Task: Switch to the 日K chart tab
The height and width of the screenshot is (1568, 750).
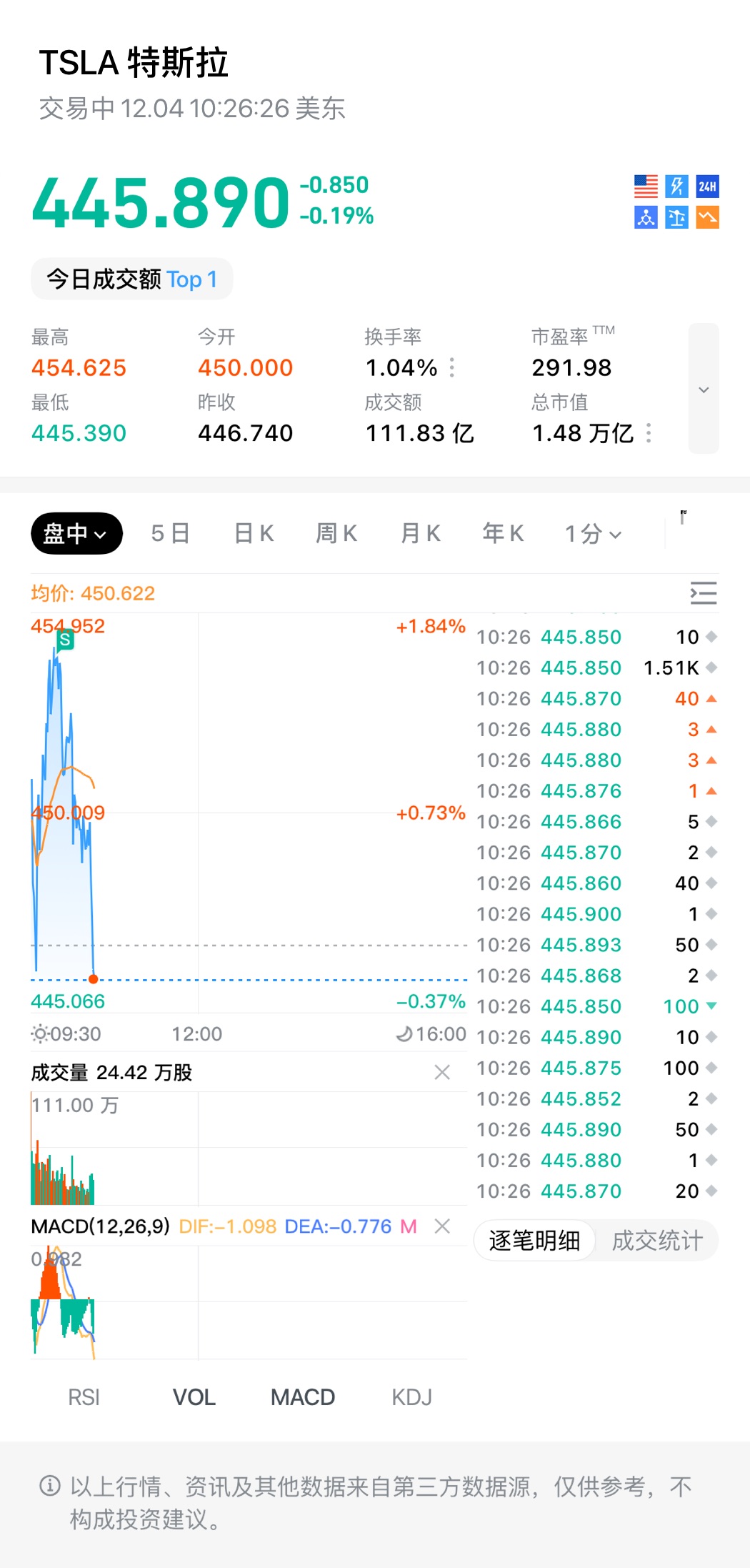Action: click(254, 533)
